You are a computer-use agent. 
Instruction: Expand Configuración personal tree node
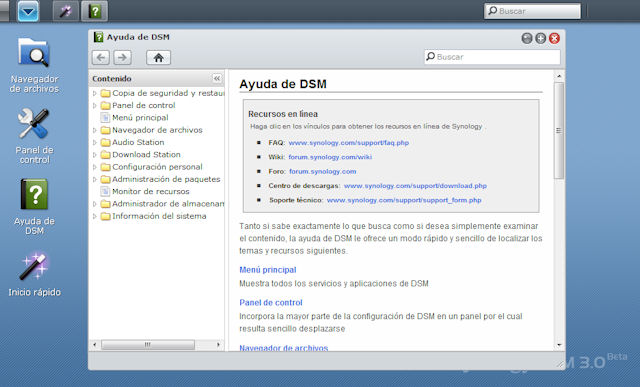pos(95,167)
